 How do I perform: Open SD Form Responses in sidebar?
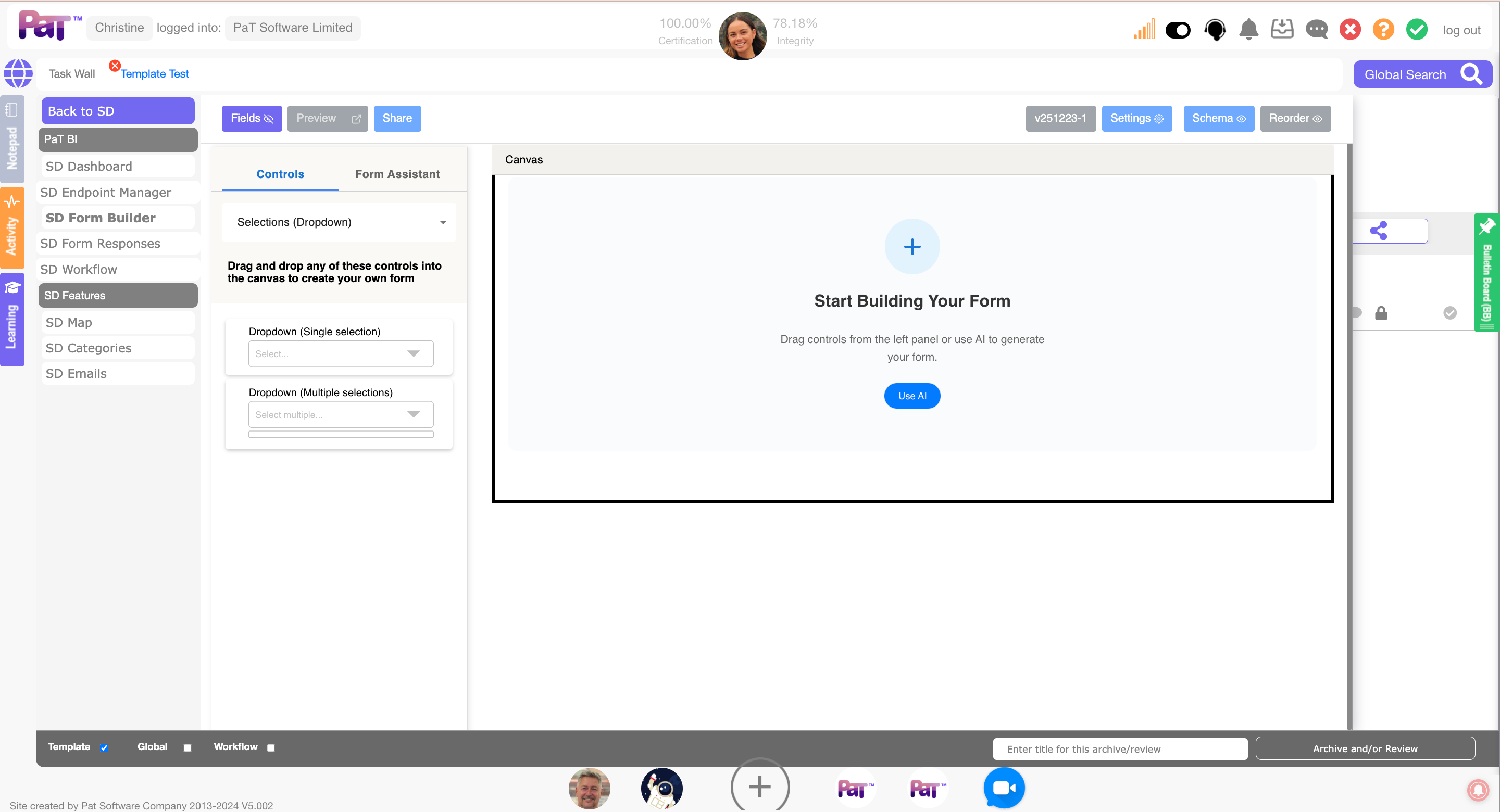tap(100, 243)
